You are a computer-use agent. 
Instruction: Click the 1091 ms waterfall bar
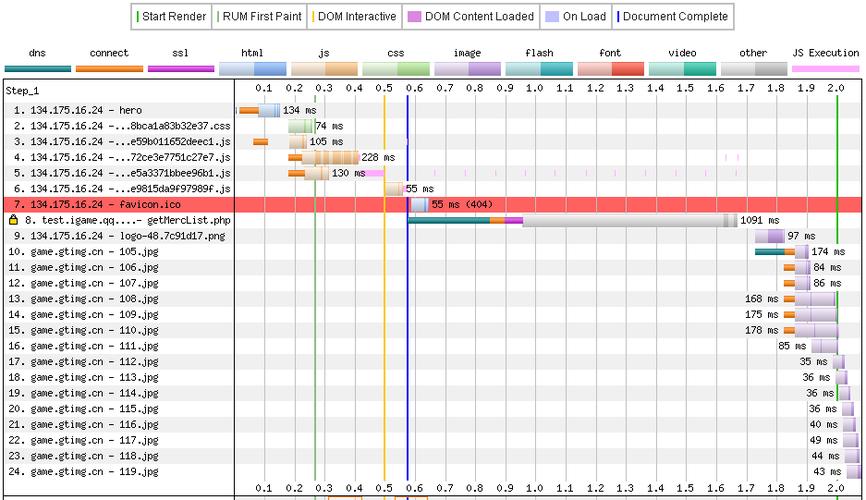point(572,220)
